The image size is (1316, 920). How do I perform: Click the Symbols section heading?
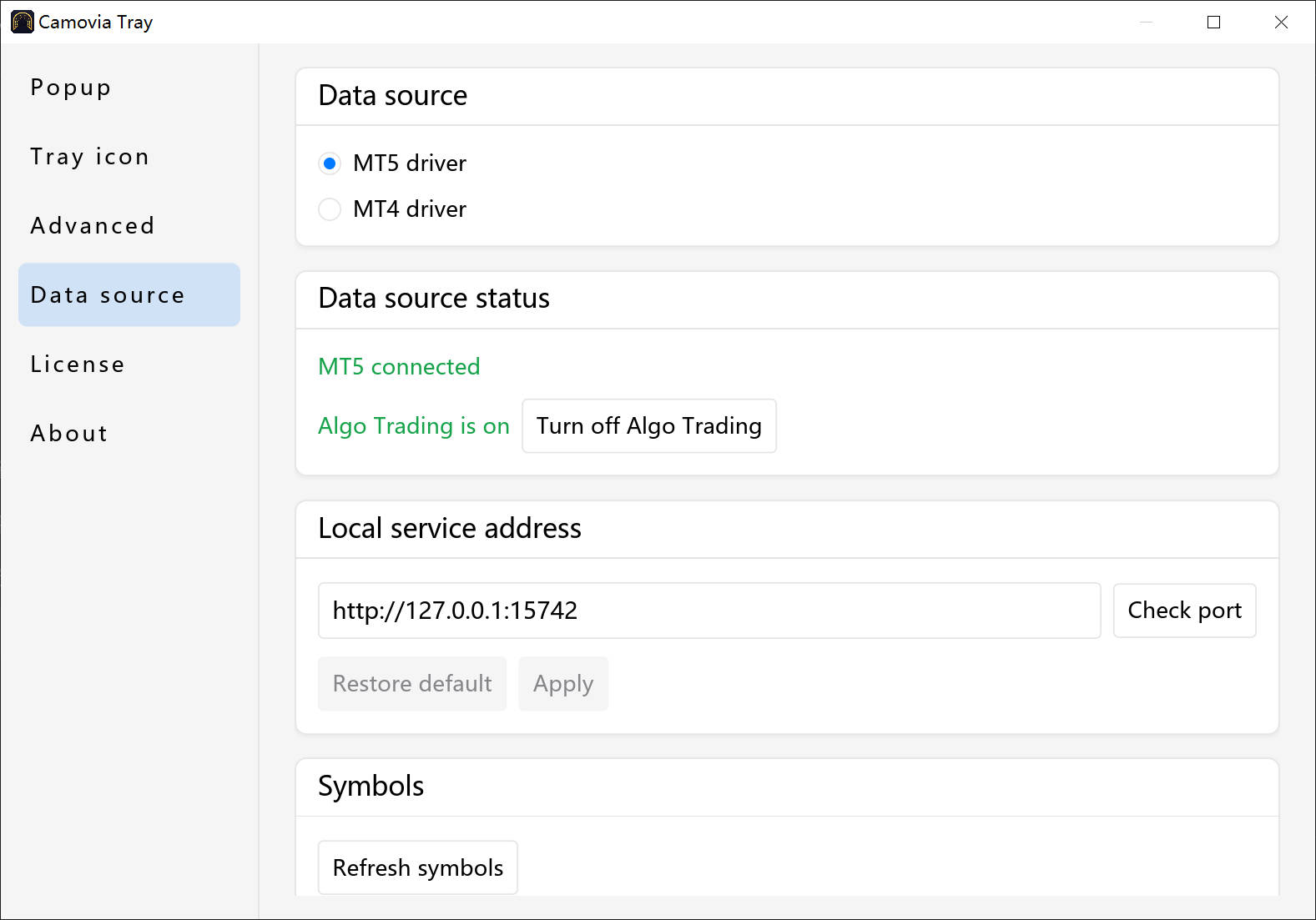pyautogui.click(x=371, y=787)
